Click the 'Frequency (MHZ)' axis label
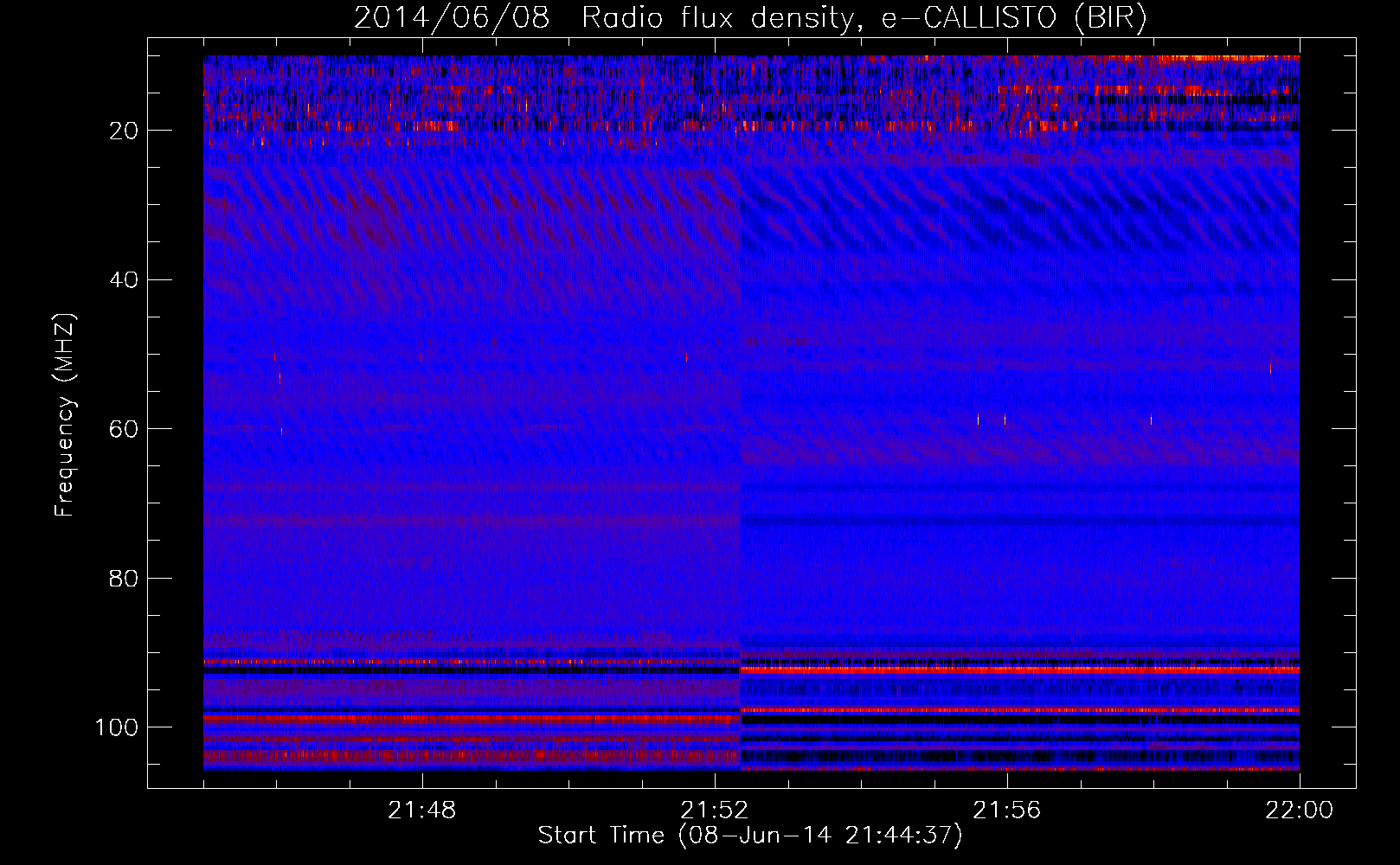The image size is (1400, 865). (65, 414)
